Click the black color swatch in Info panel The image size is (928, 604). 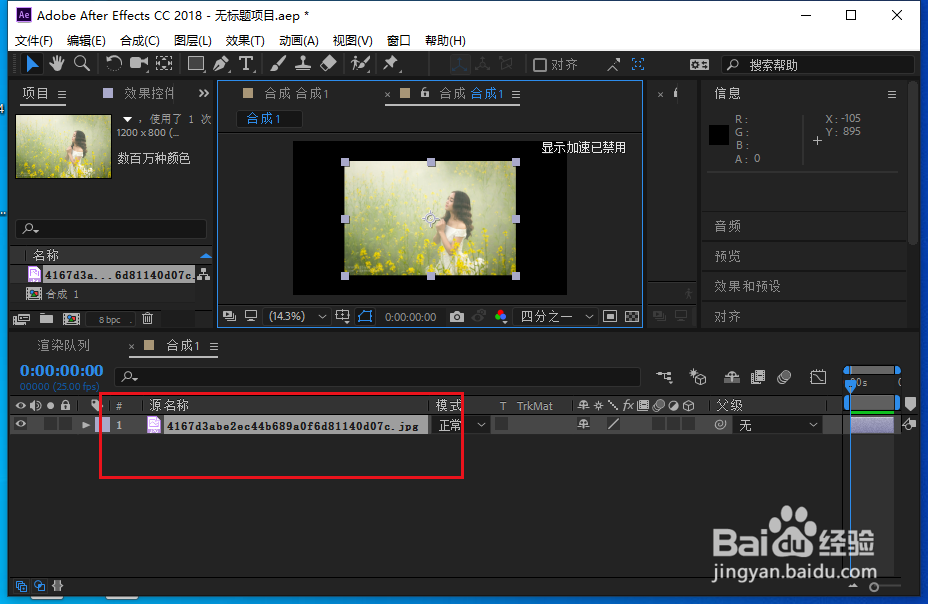click(x=718, y=135)
